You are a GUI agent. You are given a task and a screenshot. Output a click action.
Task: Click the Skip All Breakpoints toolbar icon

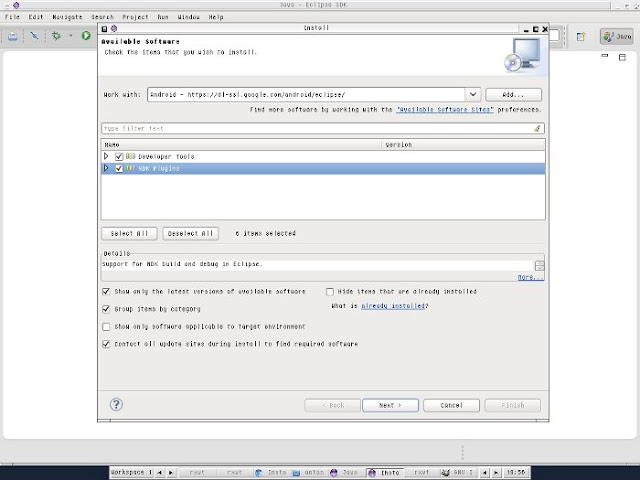coord(34,36)
